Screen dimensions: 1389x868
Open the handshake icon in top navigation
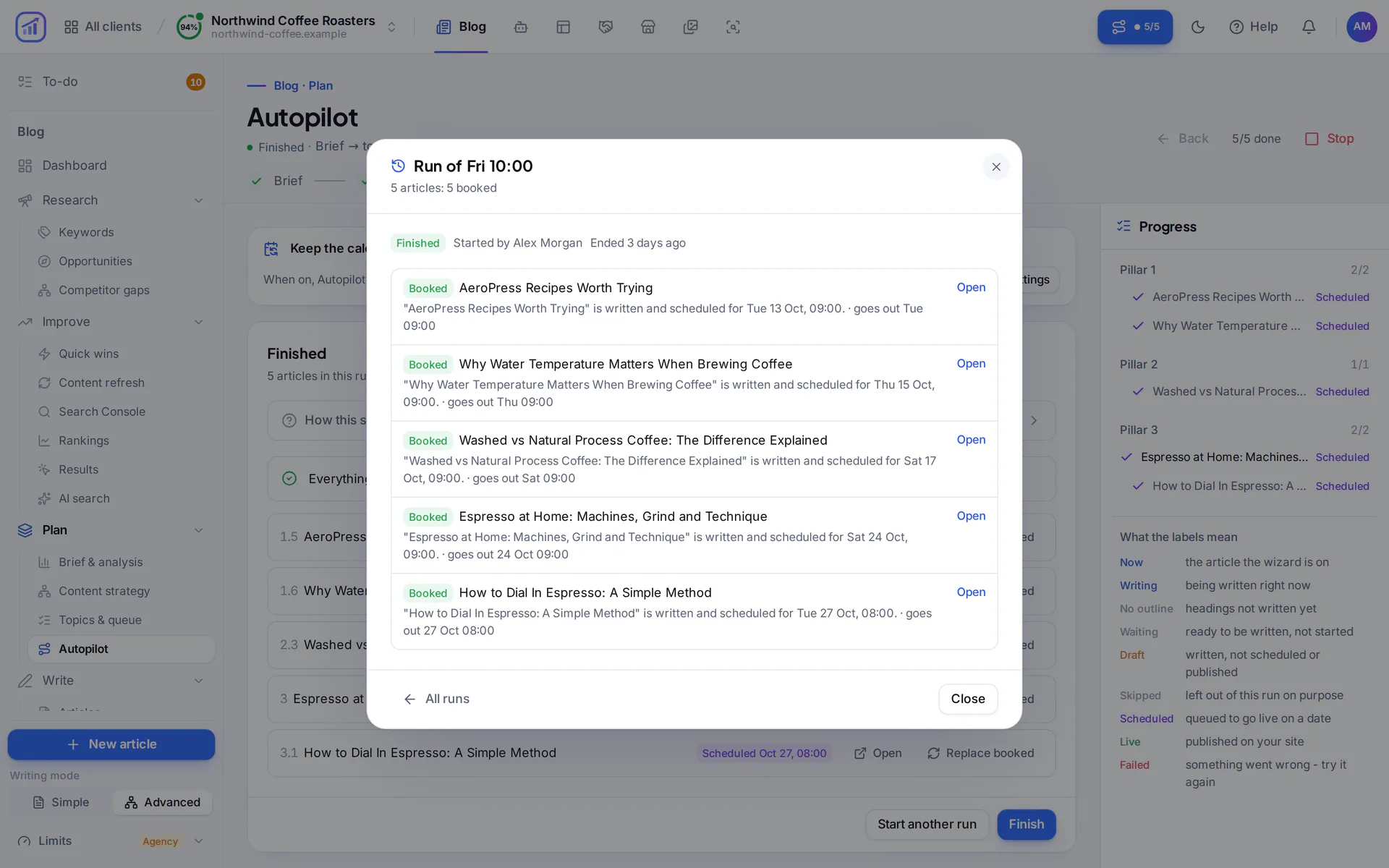click(x=606, y=27)
